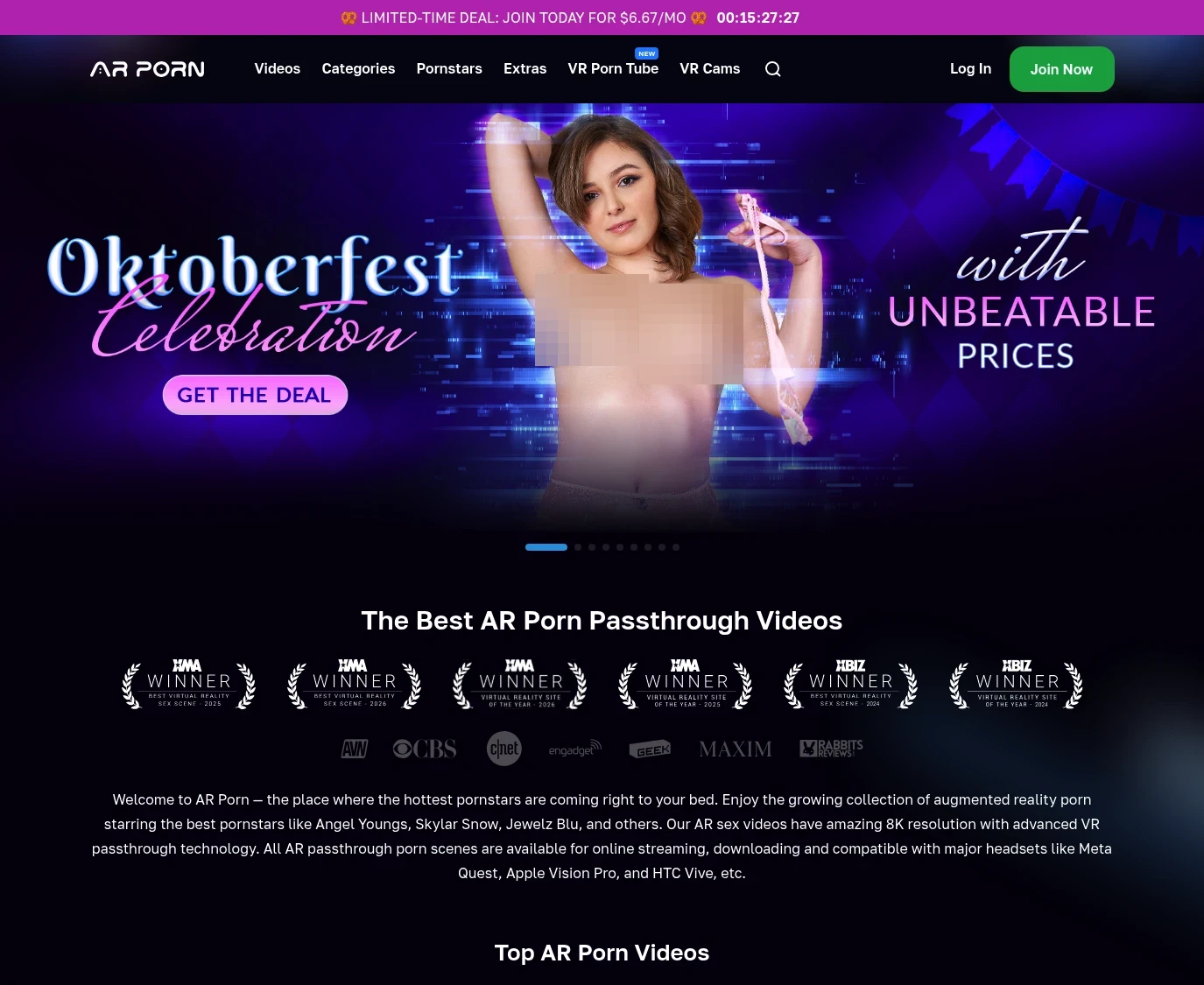Click the limited-time deal banner text
1204x985 pixels.
pos(524,18)
